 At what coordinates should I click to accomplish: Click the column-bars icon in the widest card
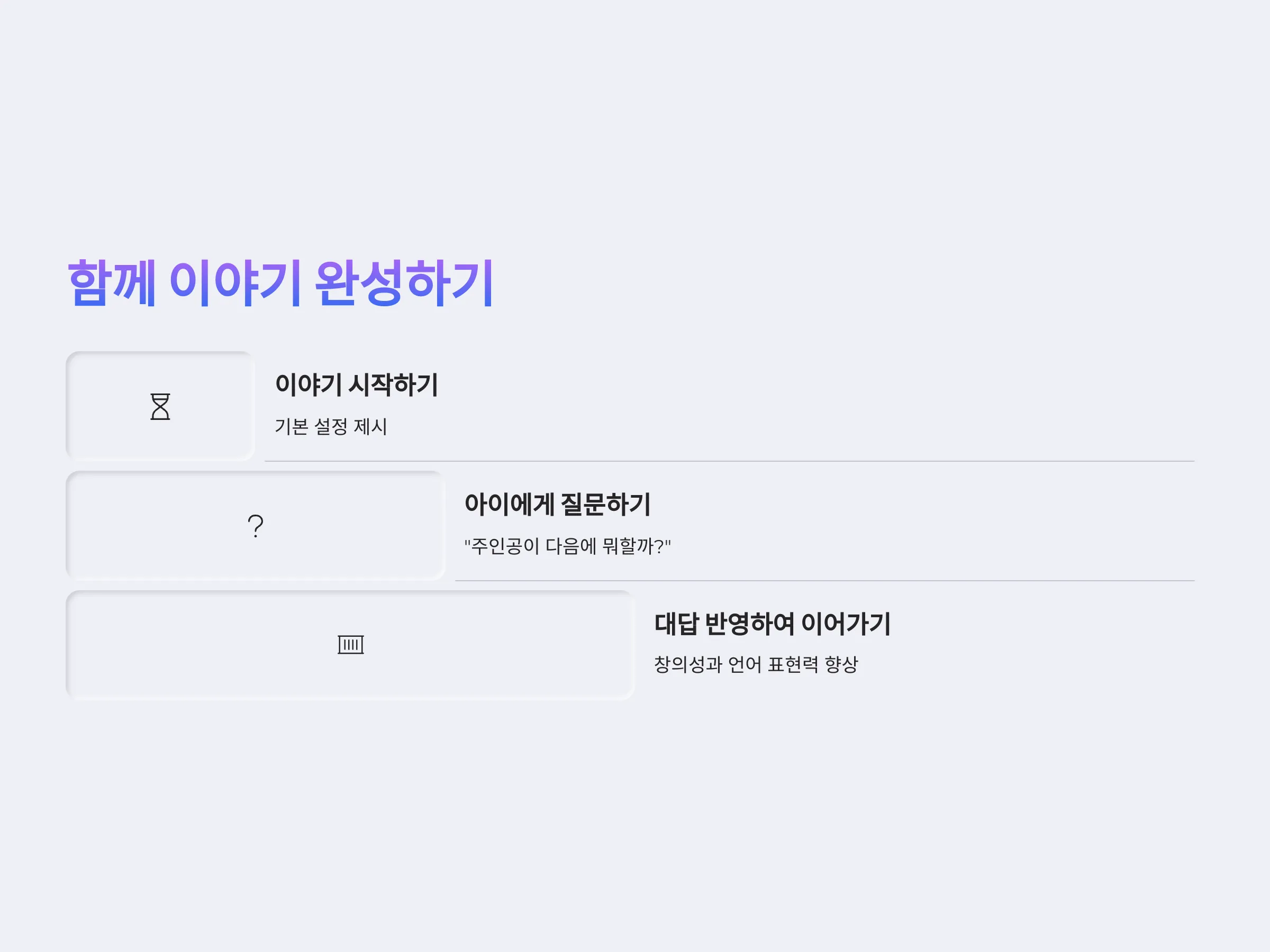(x=350, y=644)
